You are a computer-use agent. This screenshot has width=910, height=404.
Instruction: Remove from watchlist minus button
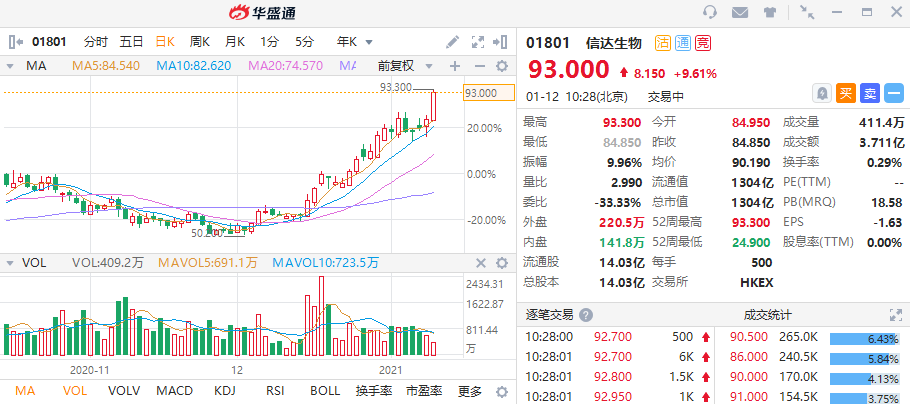894,93
